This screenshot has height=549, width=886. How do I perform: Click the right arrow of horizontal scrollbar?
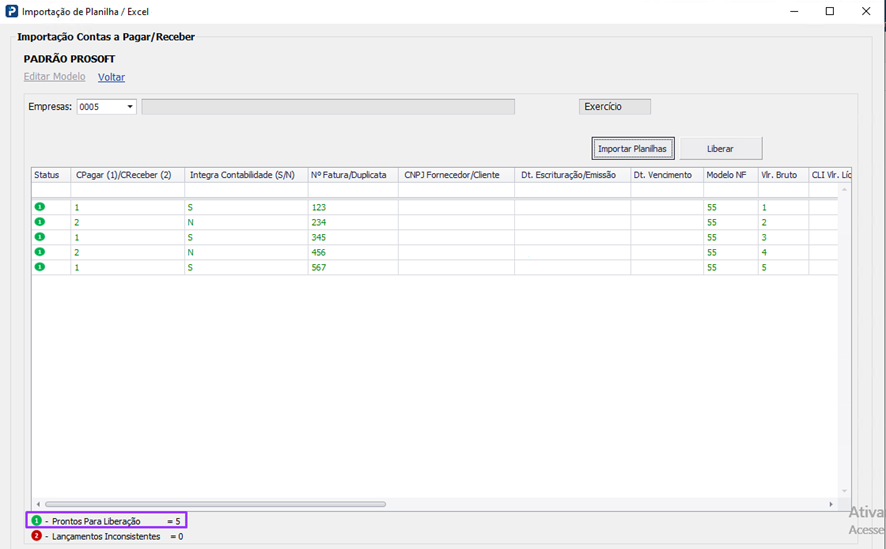(830, 504)
